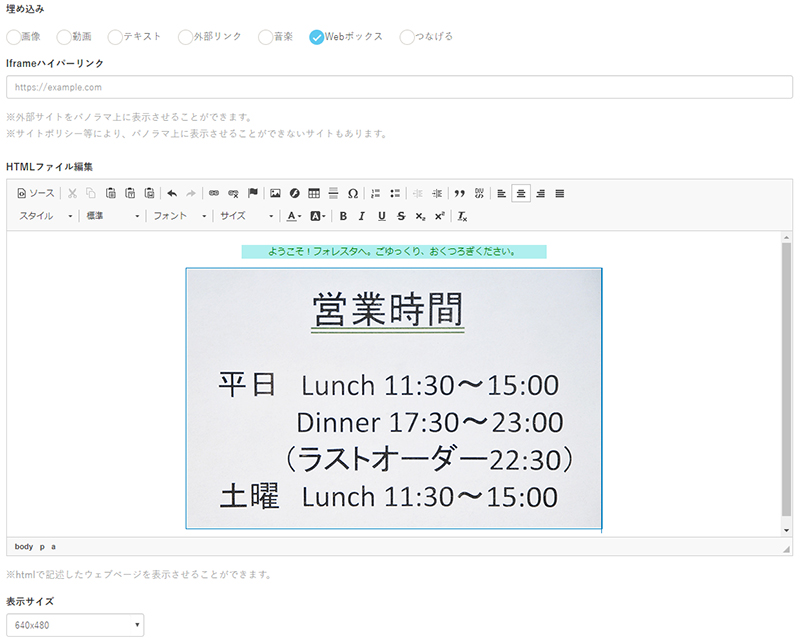Insert special character with the Omega icon
The height and width of the screenshot is (643, 800).
[x=352, y=193]
